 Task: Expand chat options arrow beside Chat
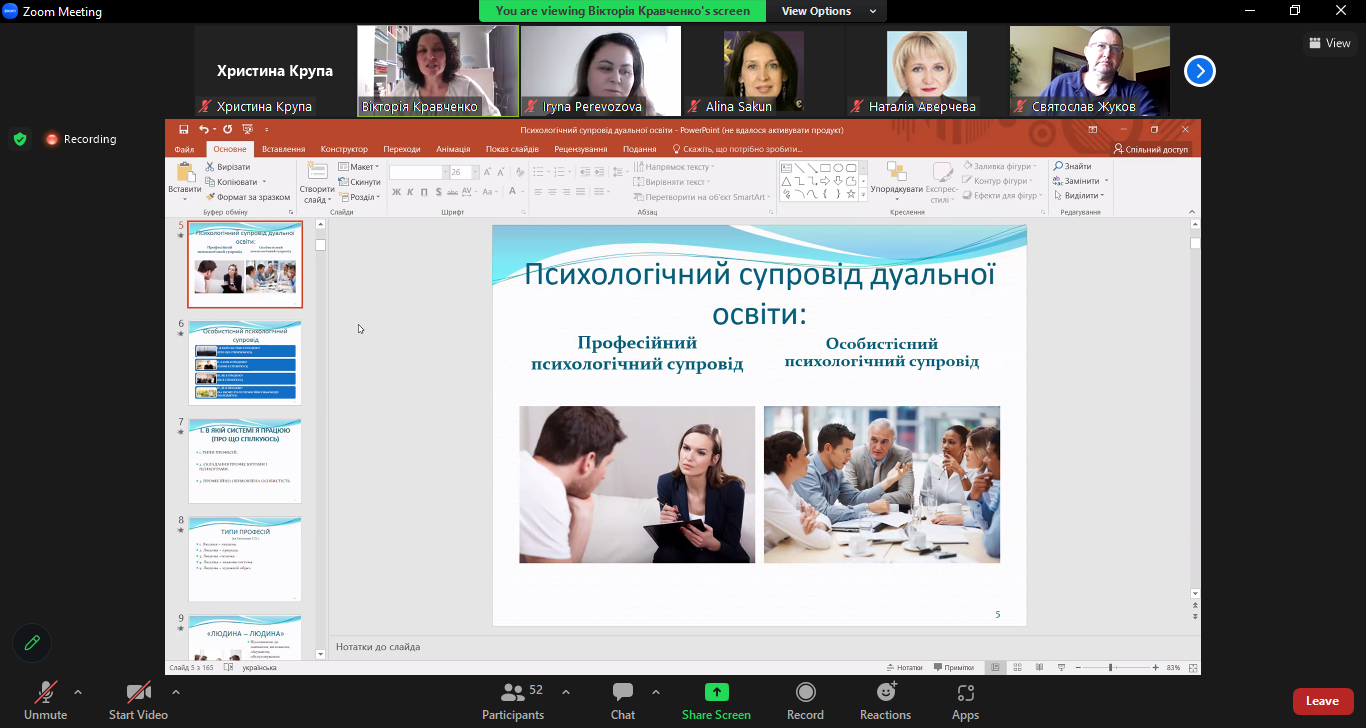pyautogui.click(x=656, y=691)
